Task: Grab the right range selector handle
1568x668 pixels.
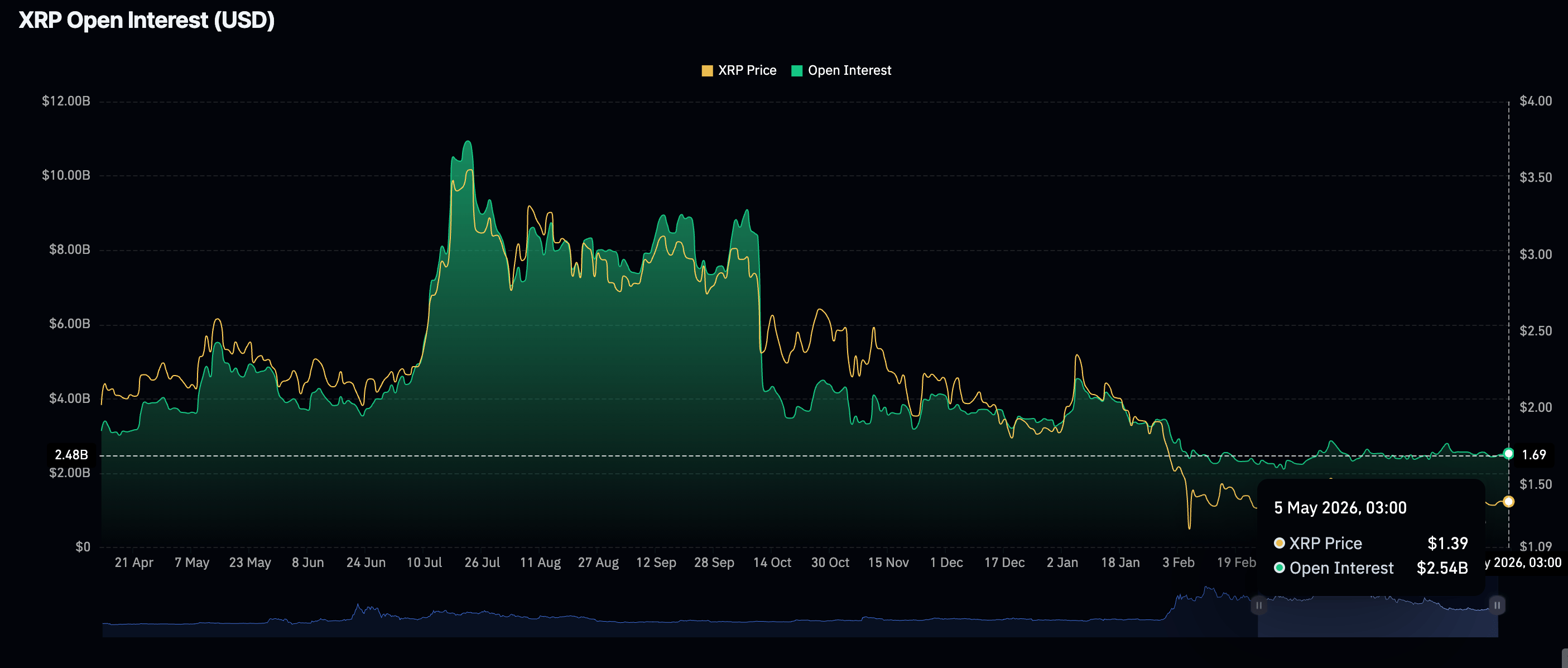Action: tap(1497, 605)
